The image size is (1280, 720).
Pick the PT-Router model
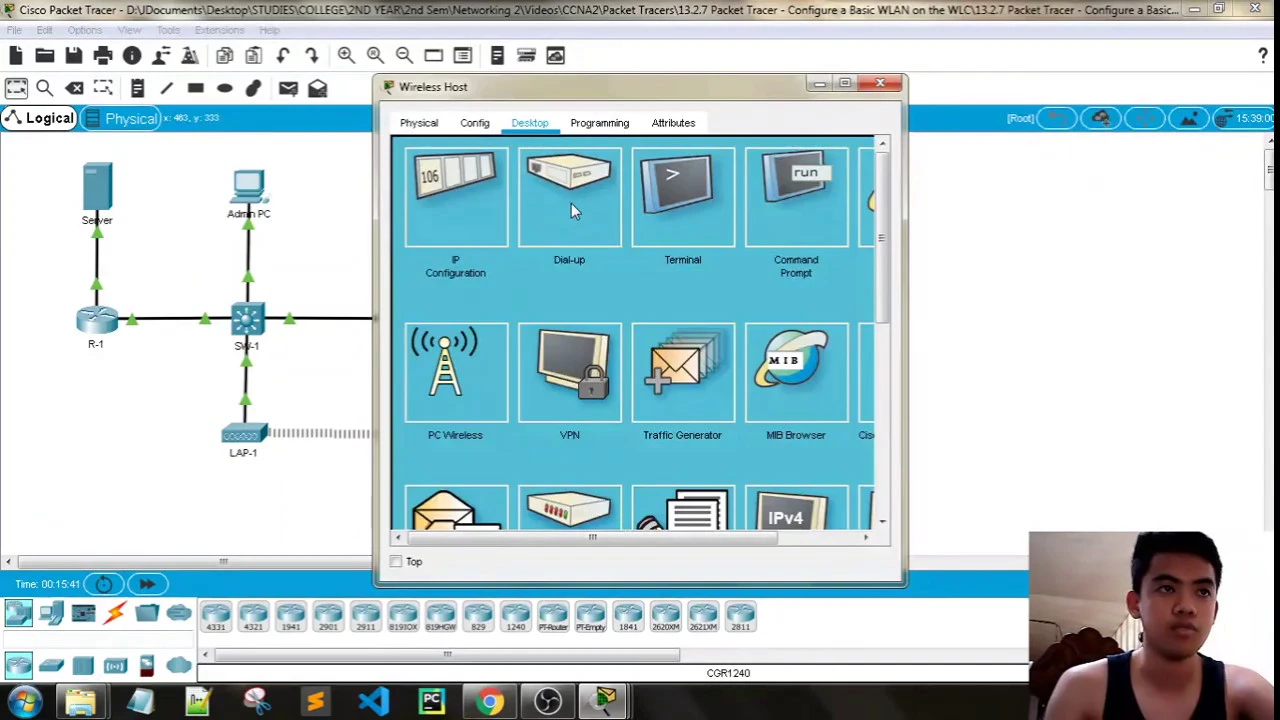(553, 617)
